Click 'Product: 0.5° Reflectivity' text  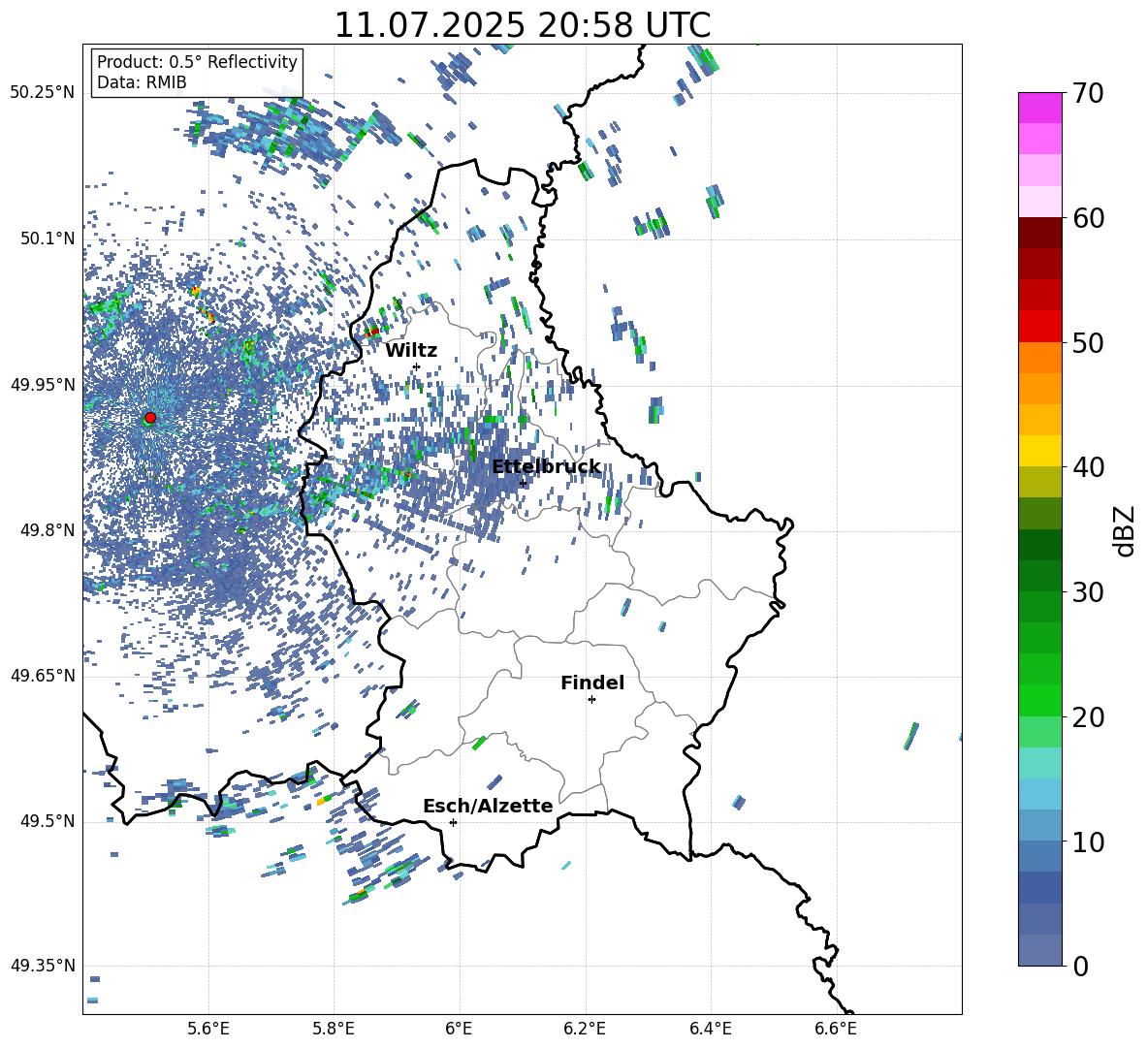[197, 61]
